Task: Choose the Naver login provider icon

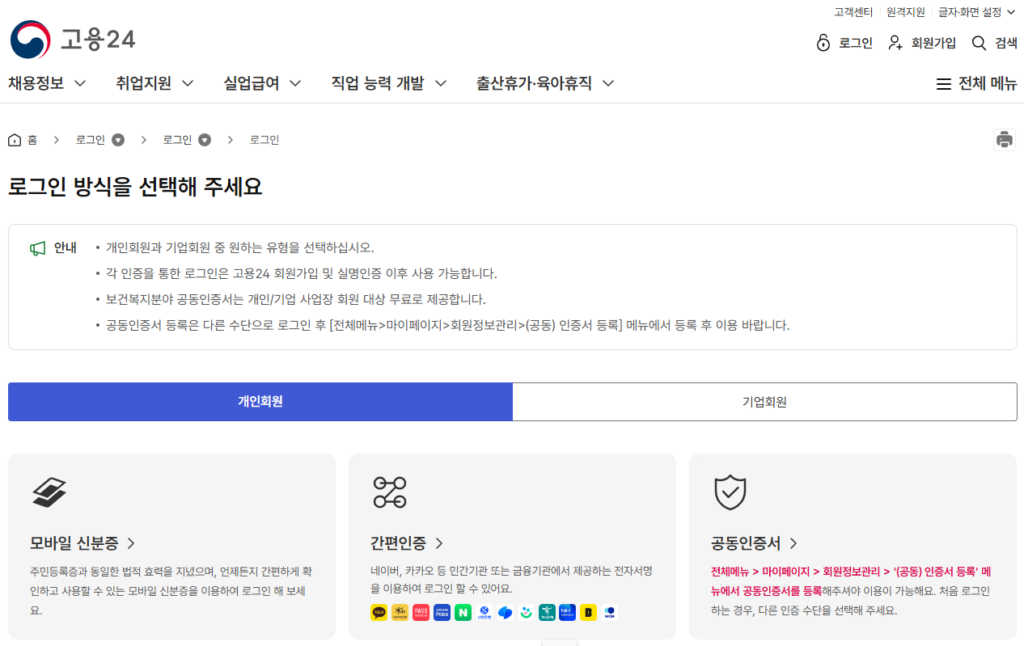Action: click(x=461, y=612)
